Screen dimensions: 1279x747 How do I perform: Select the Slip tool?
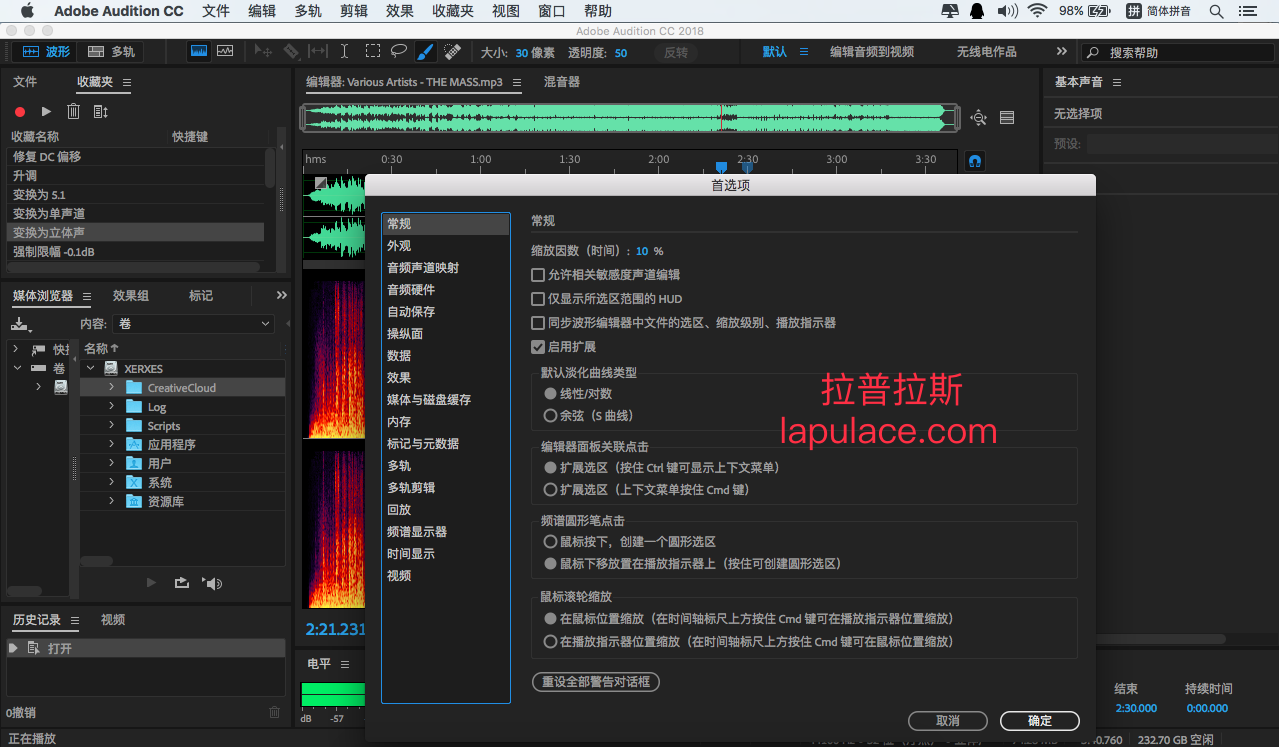[318, 51]
